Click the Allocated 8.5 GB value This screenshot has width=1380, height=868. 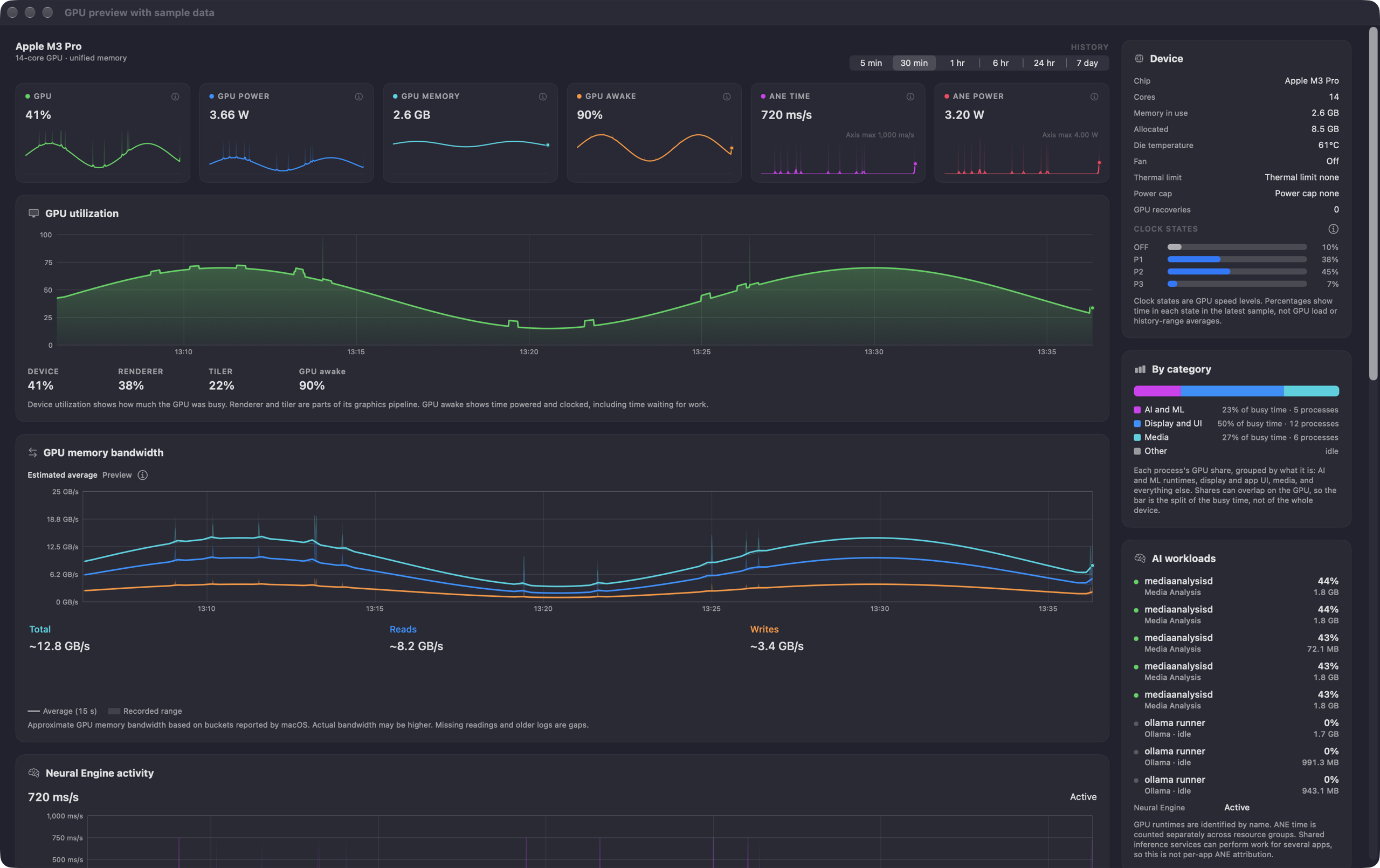[x=1325, y=129]
